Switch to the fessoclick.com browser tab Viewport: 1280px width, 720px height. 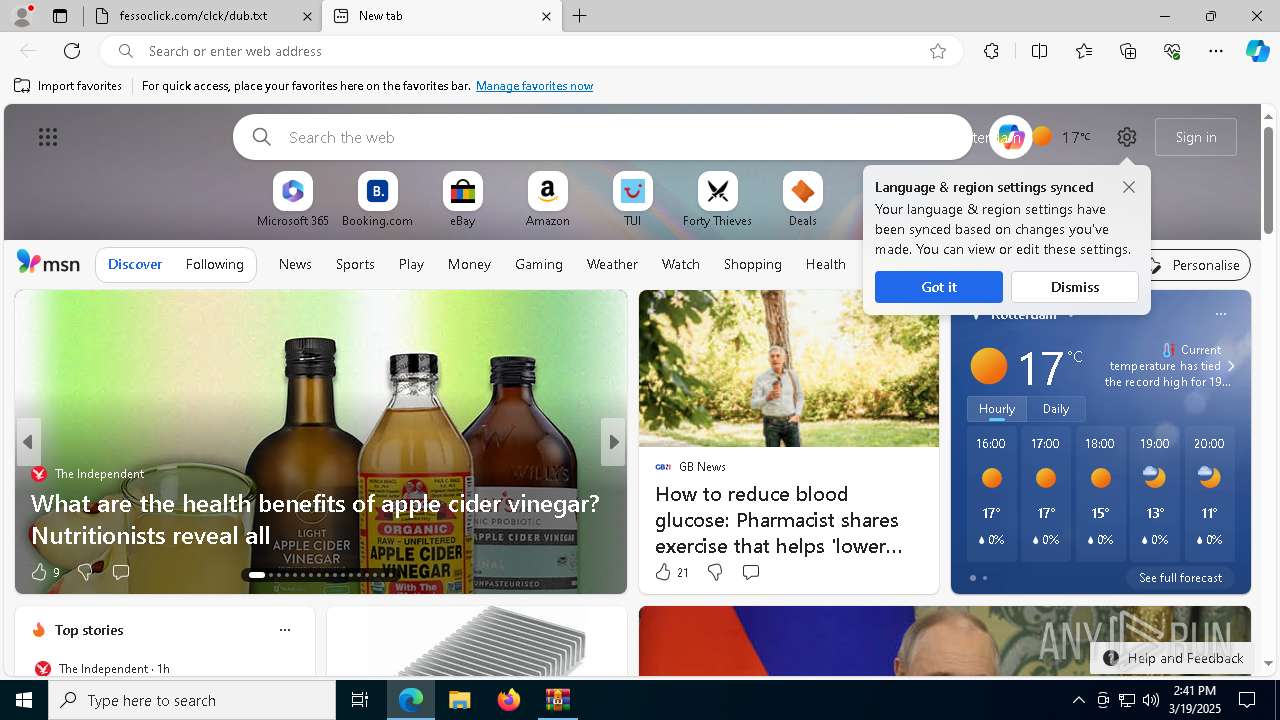tap(203, 16)
